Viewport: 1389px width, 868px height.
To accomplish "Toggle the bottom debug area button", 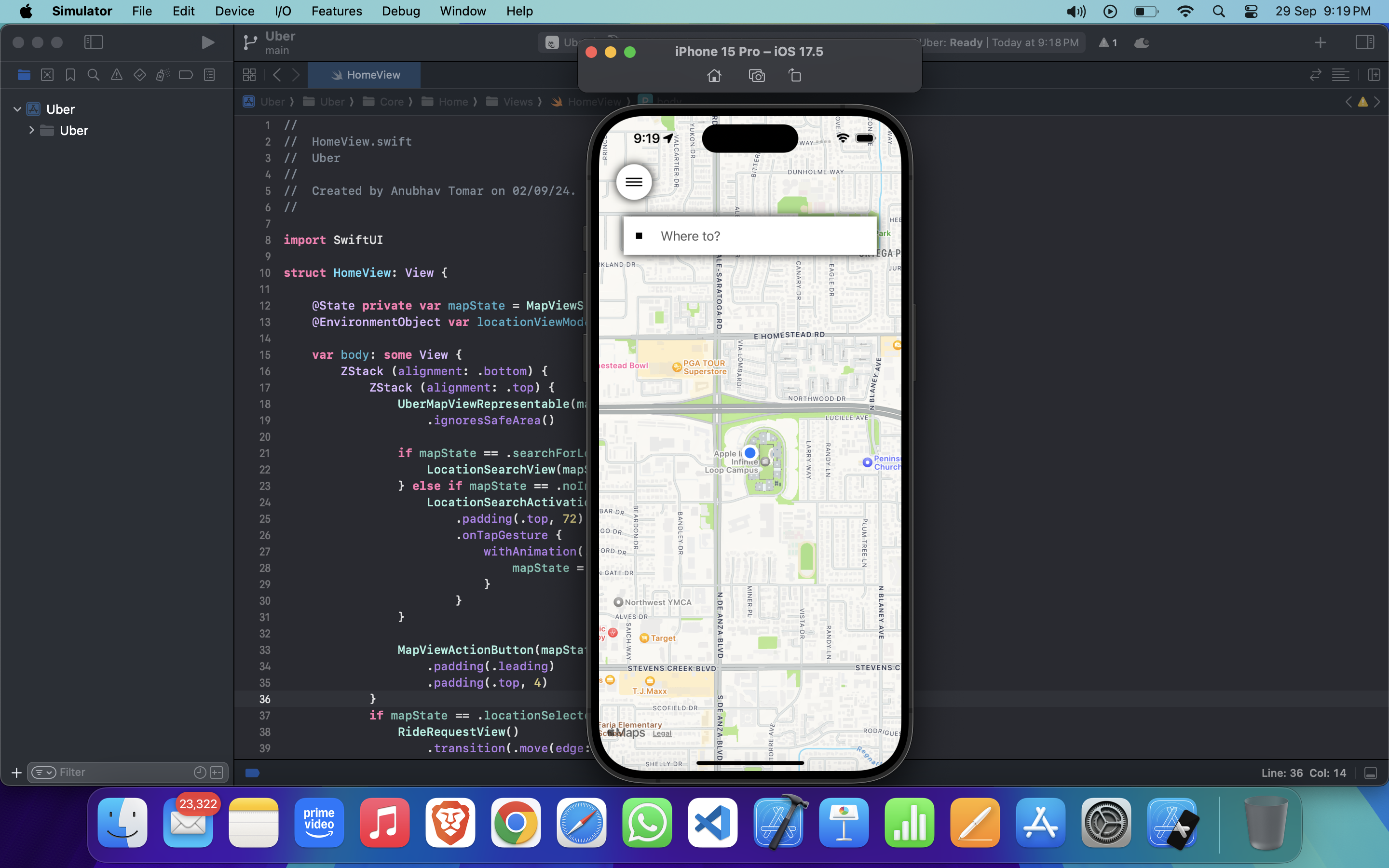I will tap(1371, 773).
